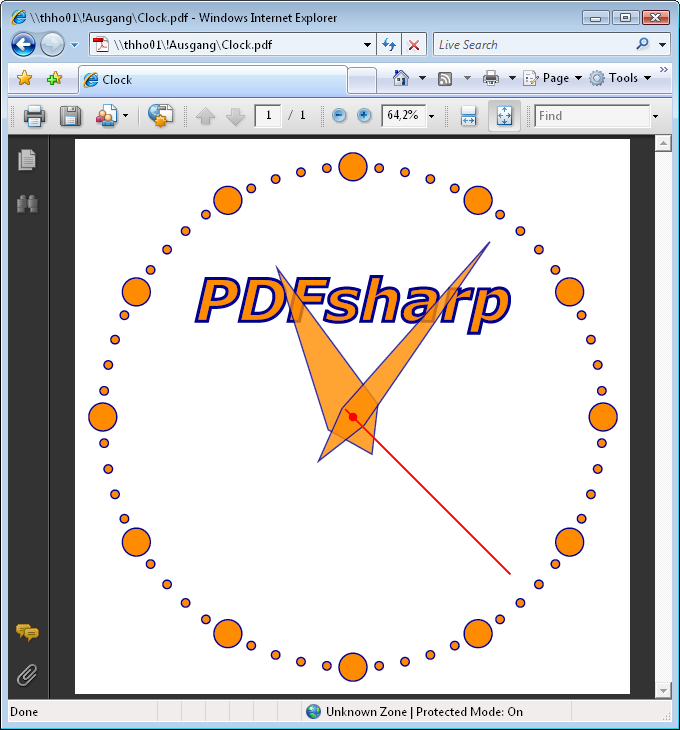
Task: Open the Tools menu
Action: [x=622, y=78]
